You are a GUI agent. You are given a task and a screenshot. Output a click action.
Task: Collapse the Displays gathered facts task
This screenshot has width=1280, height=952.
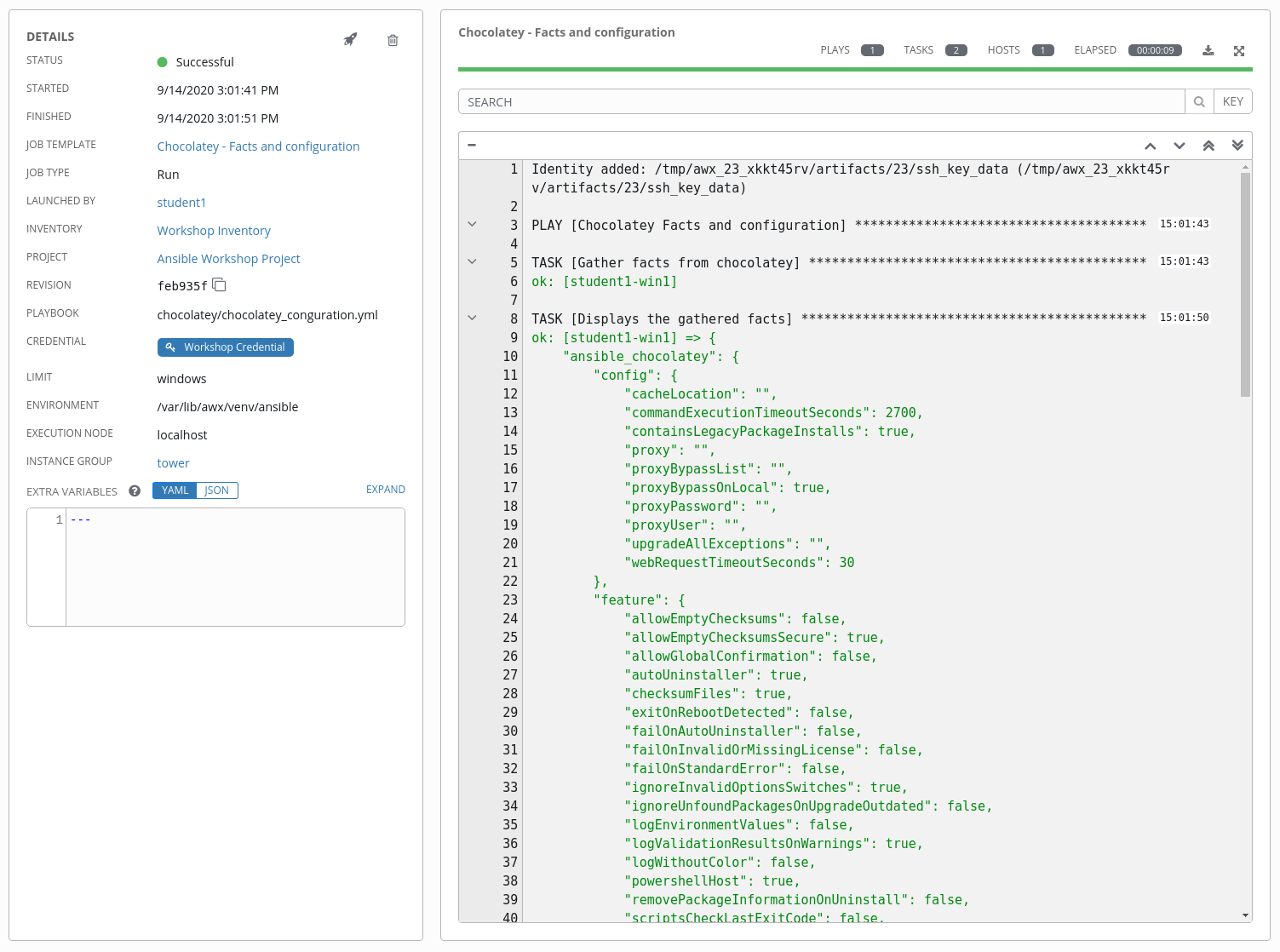click(472, 318)
